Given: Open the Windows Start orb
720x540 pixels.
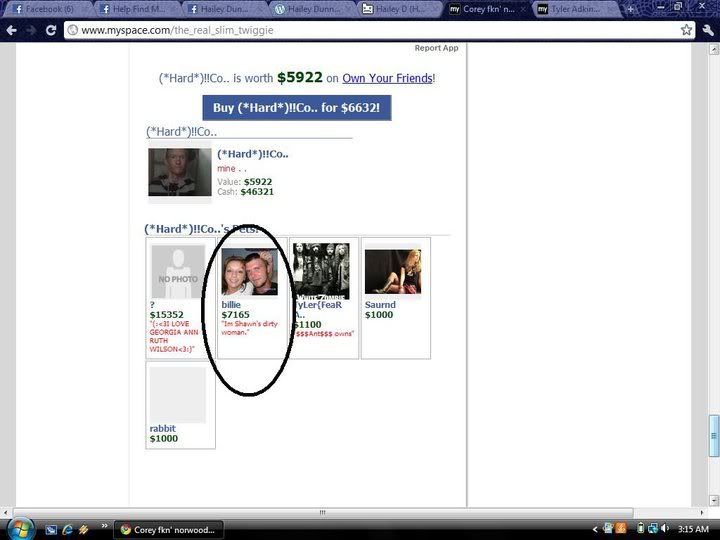Looking at the screenshot, I should pyautogui.click(x=20, y=529).
